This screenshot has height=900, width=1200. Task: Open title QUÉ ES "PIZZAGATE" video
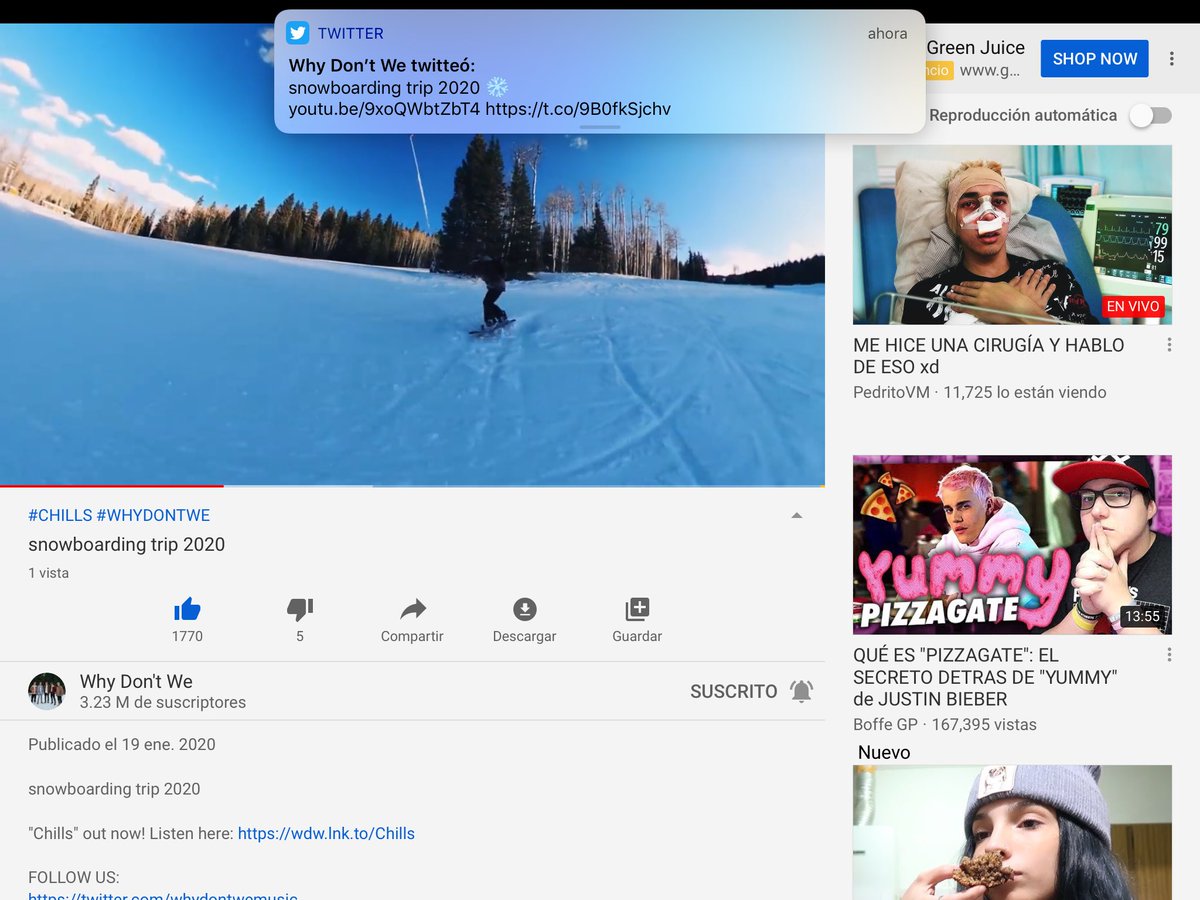pos(985,677)
